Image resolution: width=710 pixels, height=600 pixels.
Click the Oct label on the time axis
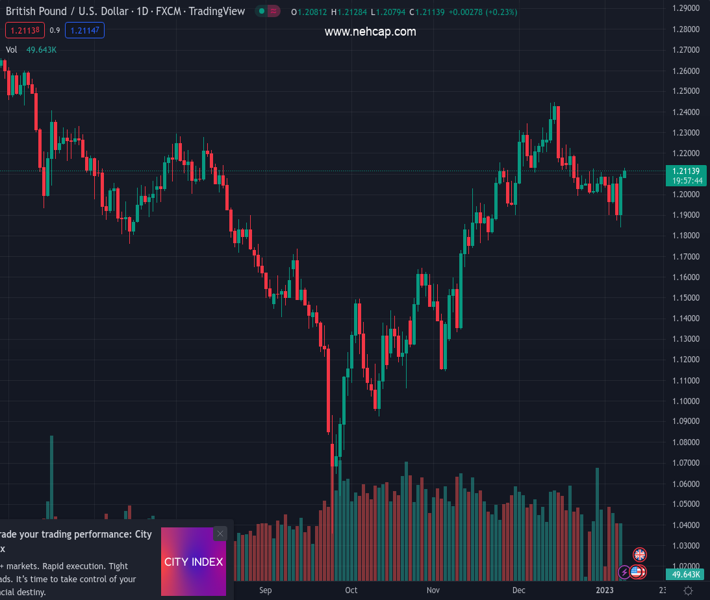click(351, 591)
